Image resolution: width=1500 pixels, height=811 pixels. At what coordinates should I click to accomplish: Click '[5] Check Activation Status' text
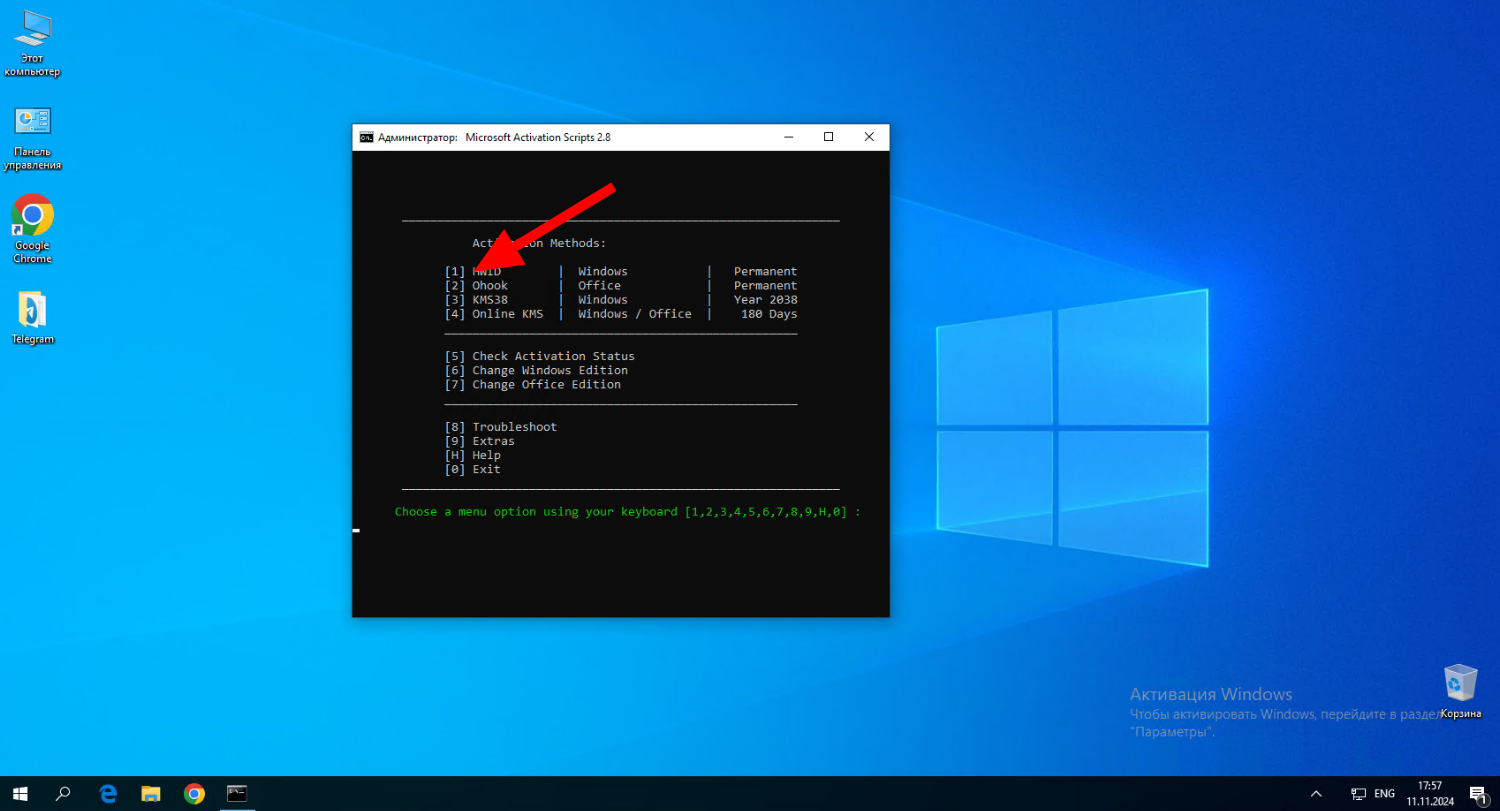539,356
